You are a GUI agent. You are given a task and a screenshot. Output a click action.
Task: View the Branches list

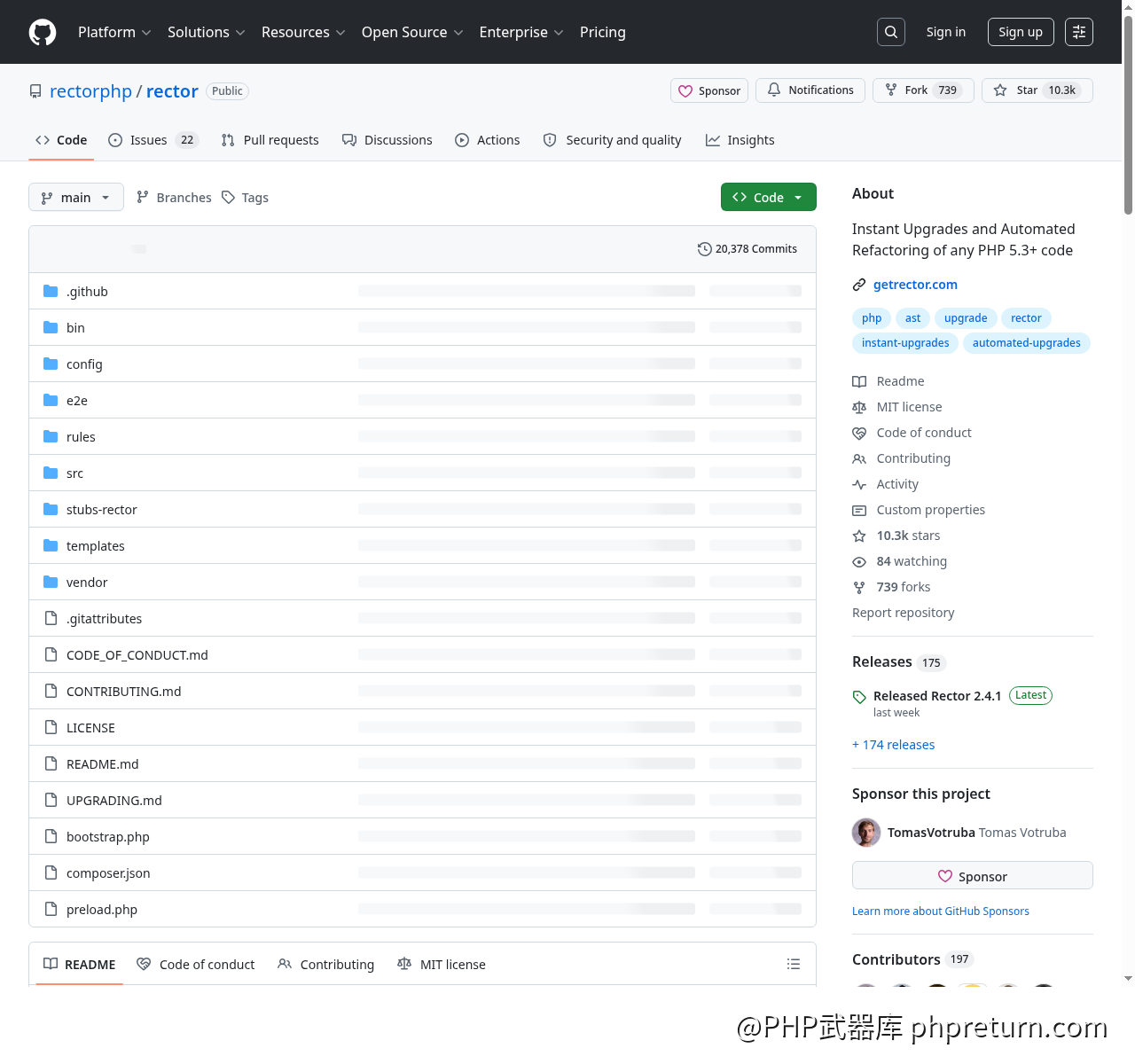pos(174,197)
